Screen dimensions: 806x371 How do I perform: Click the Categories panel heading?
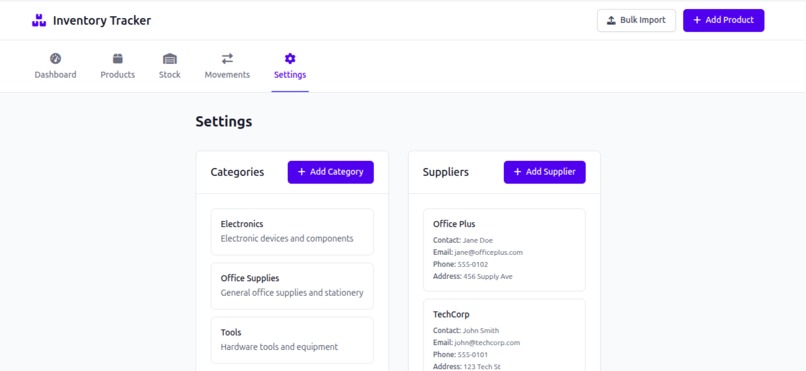click(237, 172)
